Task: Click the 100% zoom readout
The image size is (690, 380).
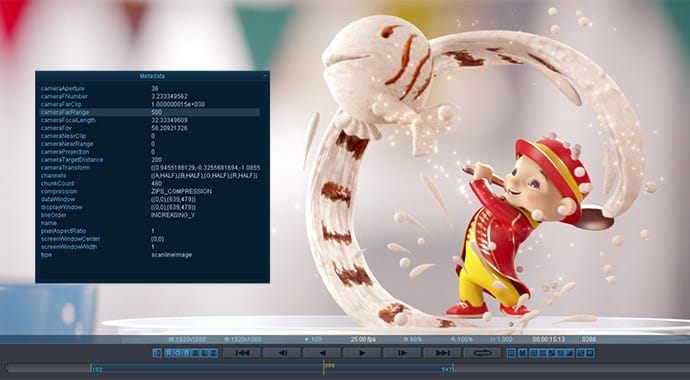Action: (x=462, y=340)
